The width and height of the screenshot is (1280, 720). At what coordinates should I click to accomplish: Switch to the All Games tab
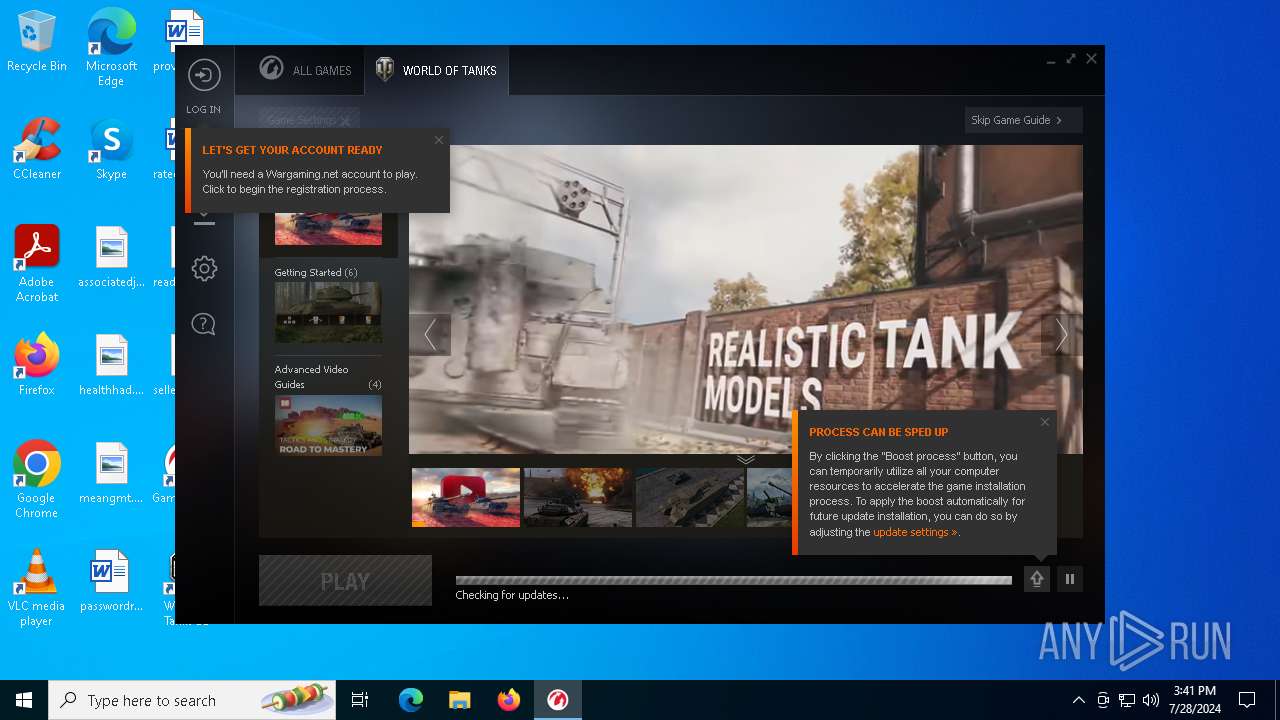point(305,70)
